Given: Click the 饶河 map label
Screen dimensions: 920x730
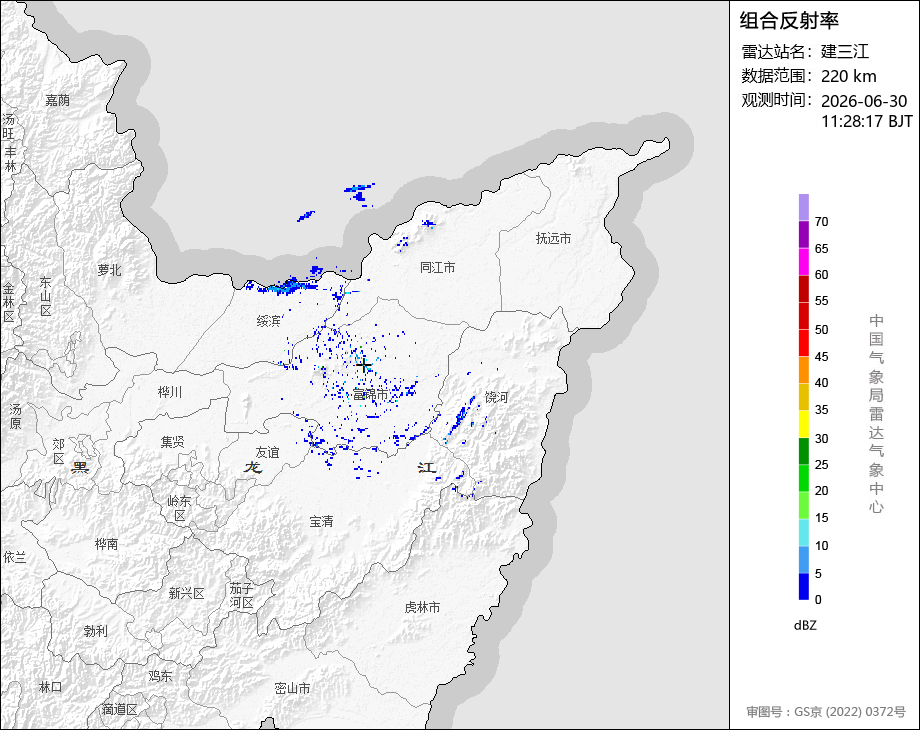Looking at the screenshot, I should coord(496,397).
